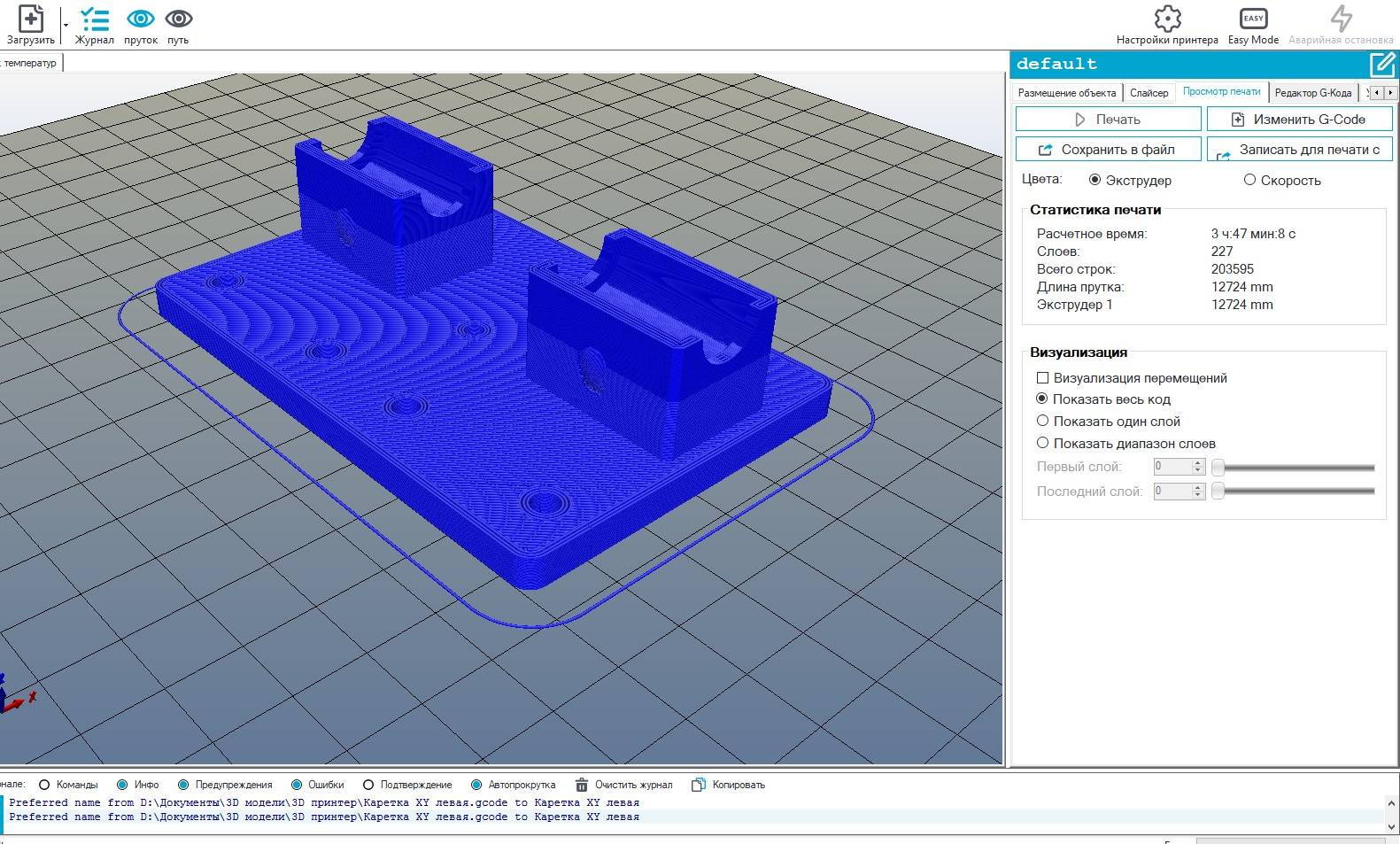The image size is (1400, 844).
Task: Click the Слоев value 227
Action: 1222,252
